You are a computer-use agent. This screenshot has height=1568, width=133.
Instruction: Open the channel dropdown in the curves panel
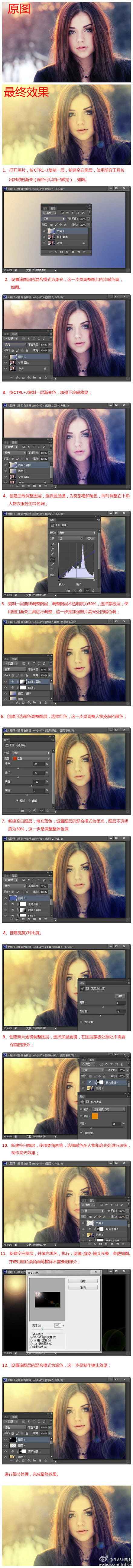[x=70, y=539]
